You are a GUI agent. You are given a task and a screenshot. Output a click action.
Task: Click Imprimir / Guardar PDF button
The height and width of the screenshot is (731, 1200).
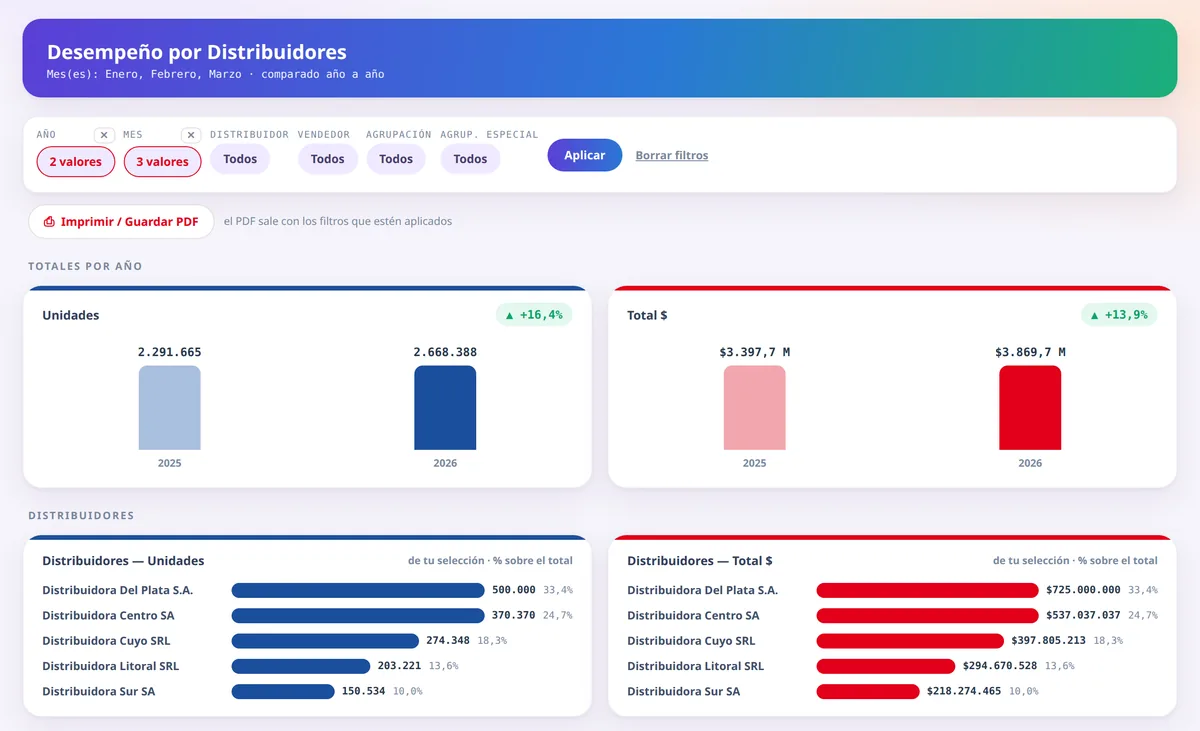click(121, 221)
